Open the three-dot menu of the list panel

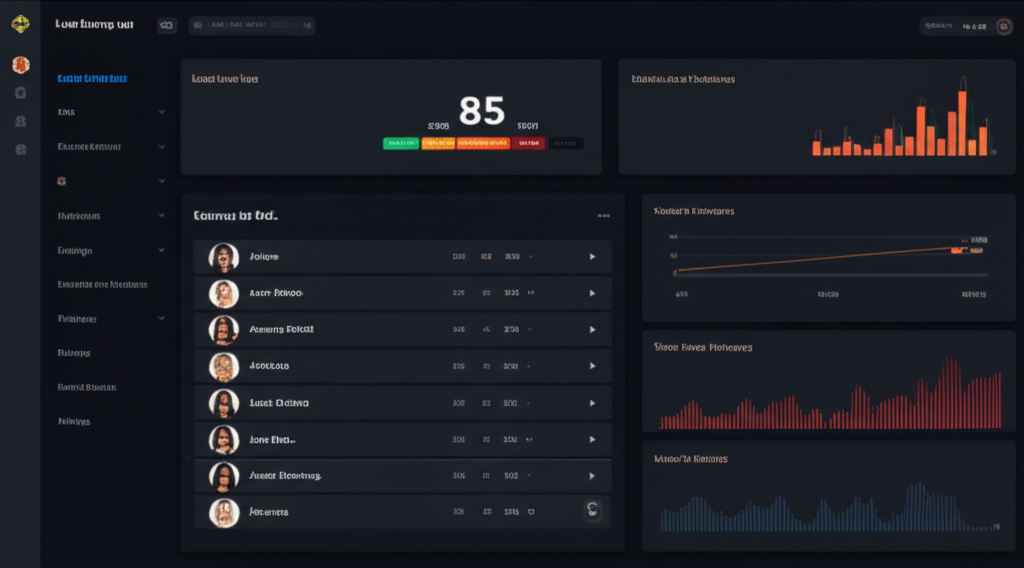point(603,215)
